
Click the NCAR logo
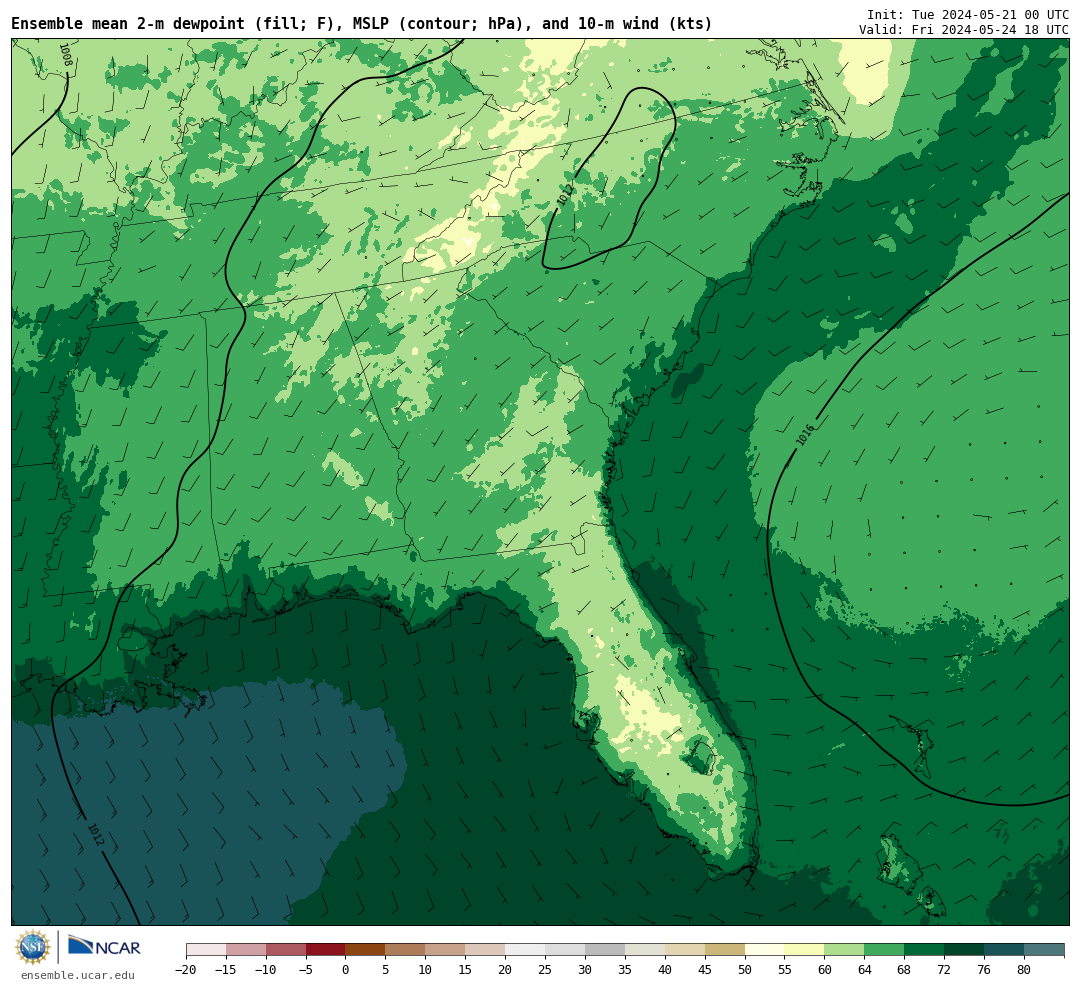click(104, 946)
